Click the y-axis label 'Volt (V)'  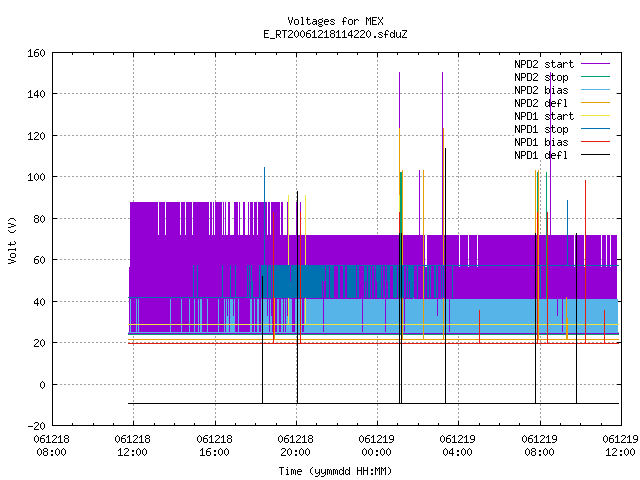click(x=13, y=241)
